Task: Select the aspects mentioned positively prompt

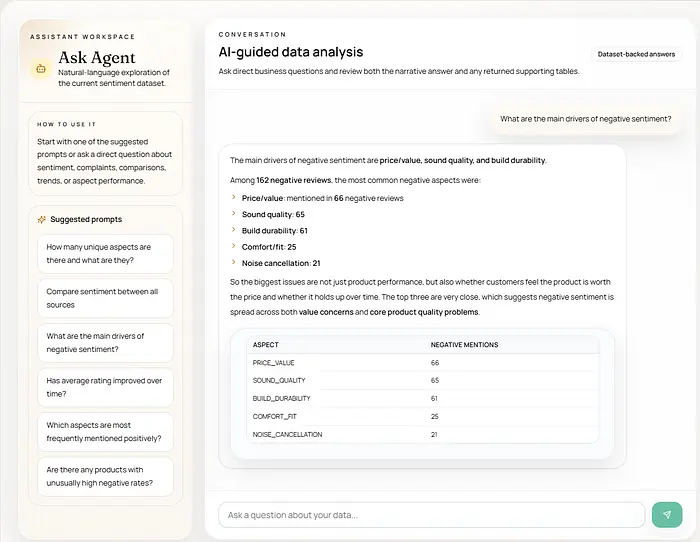Action: (x=105, y=432)
